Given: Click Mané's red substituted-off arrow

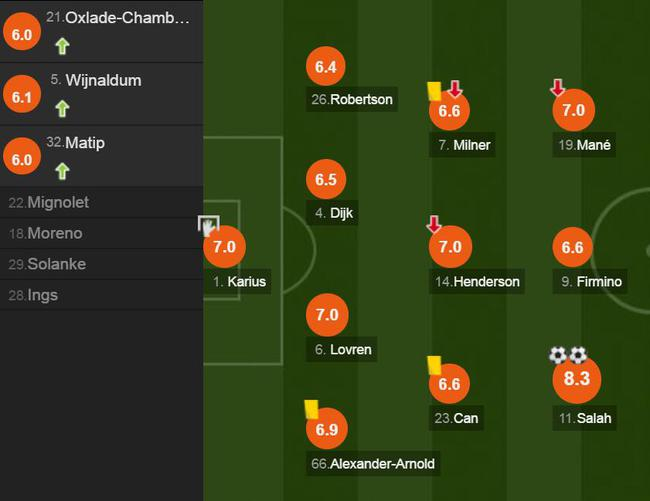Looking at the screenshot, I should tap(558, 89).
